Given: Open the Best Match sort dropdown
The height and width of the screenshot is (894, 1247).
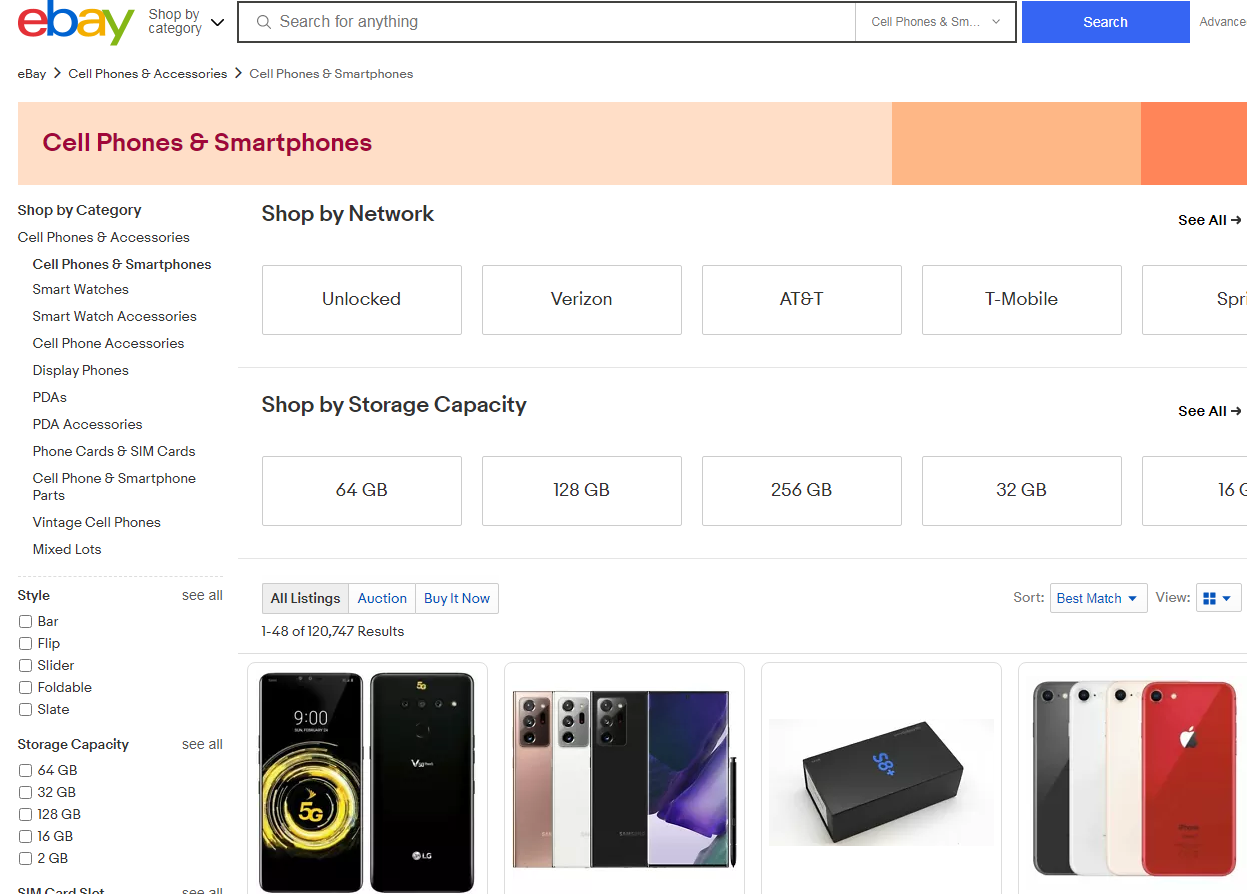Looking at the screenshot, I should coord(1097,598).
